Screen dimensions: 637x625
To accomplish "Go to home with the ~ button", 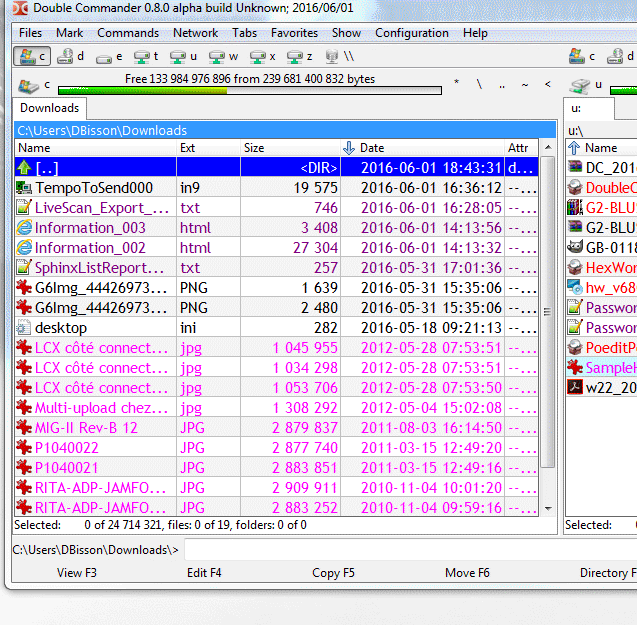I will (x=525, y=84).
